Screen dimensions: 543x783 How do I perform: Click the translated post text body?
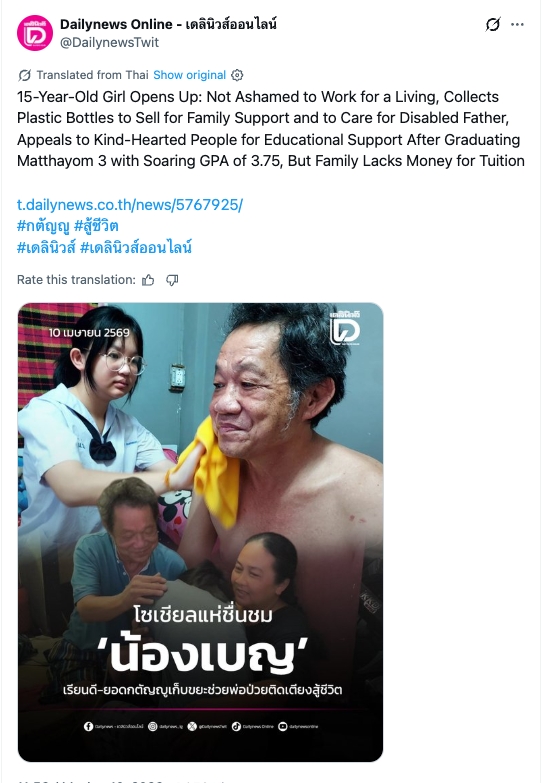click(x=271, y=129)
